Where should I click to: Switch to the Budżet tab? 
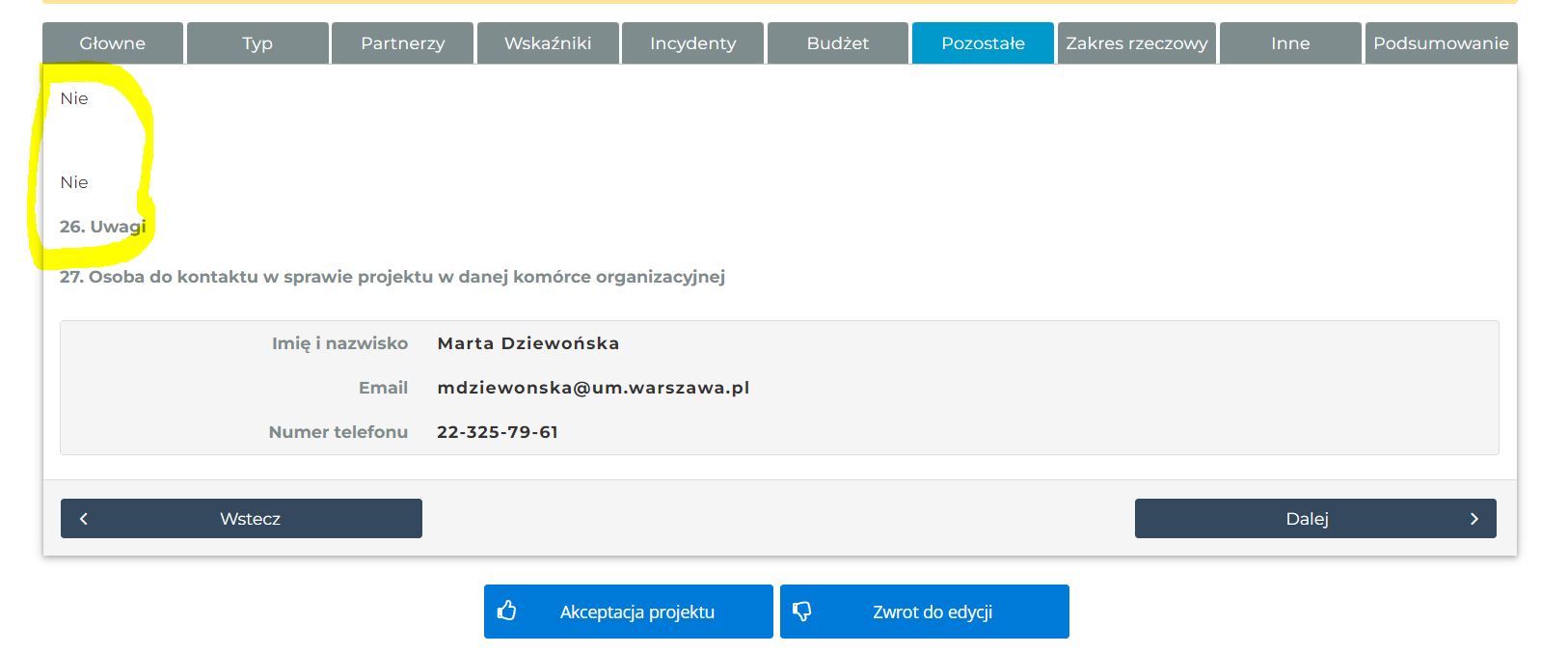[838, 43]
